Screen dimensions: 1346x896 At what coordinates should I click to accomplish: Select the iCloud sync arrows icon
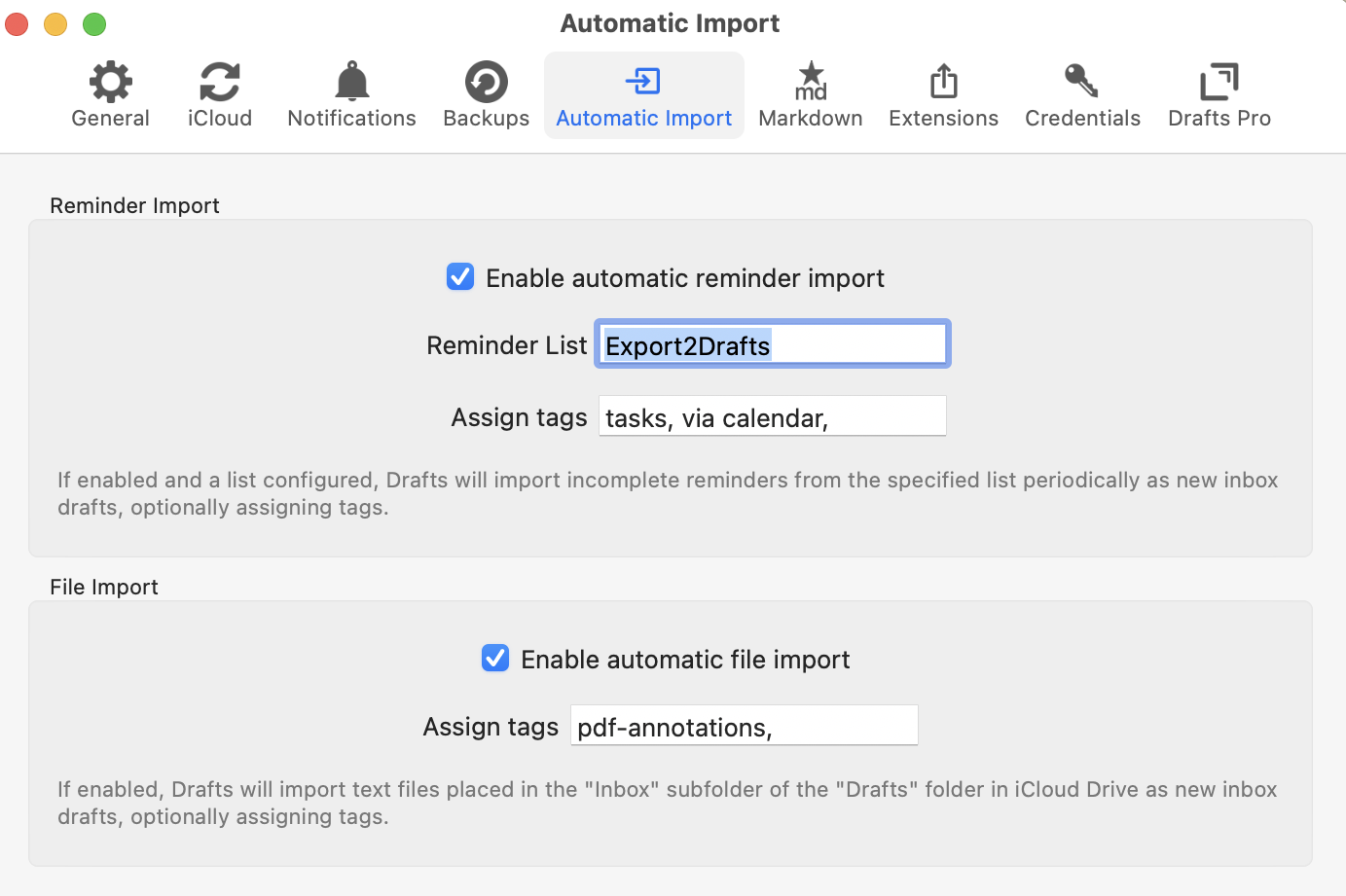point(220,82)
